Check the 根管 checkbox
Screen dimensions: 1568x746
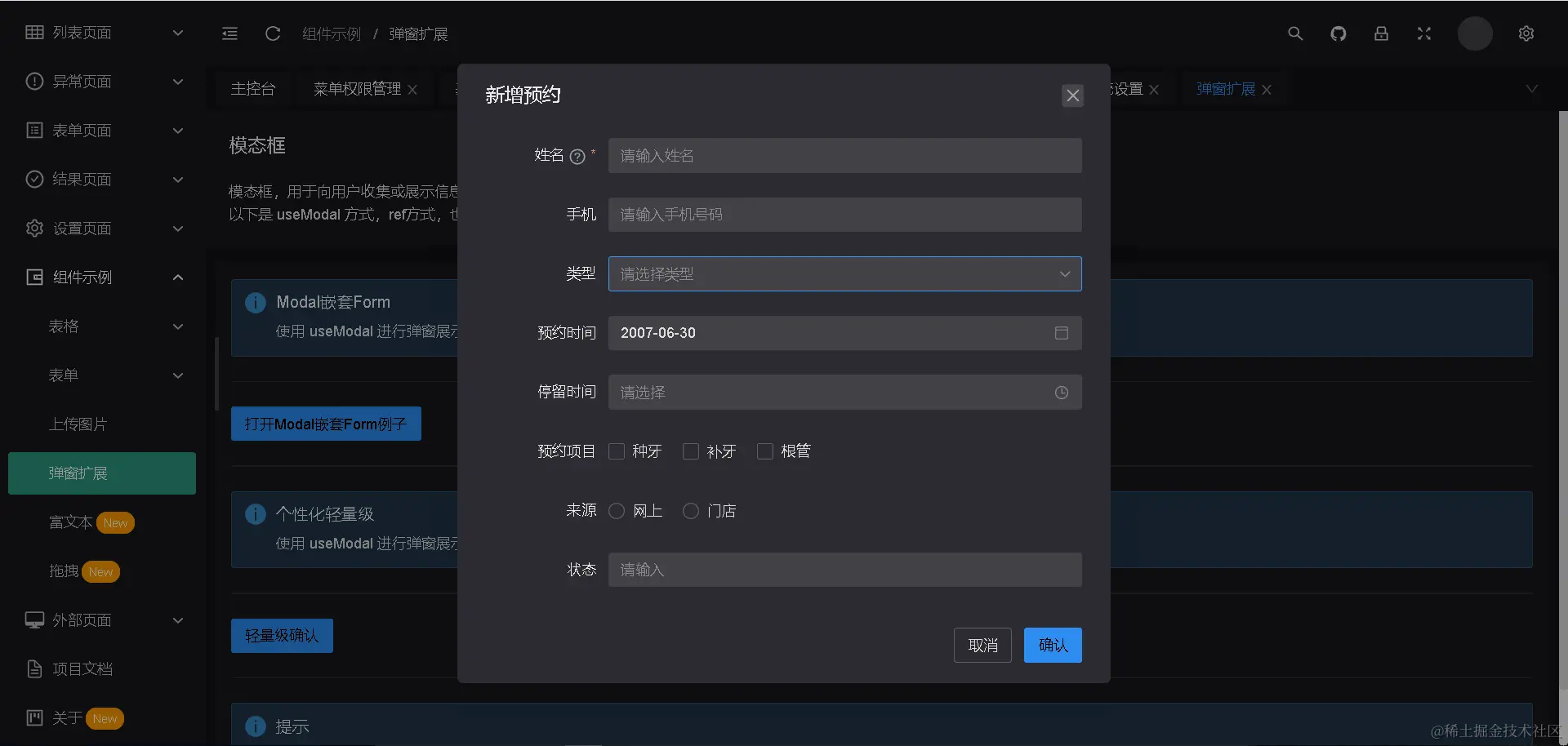[x=765, y=451]
